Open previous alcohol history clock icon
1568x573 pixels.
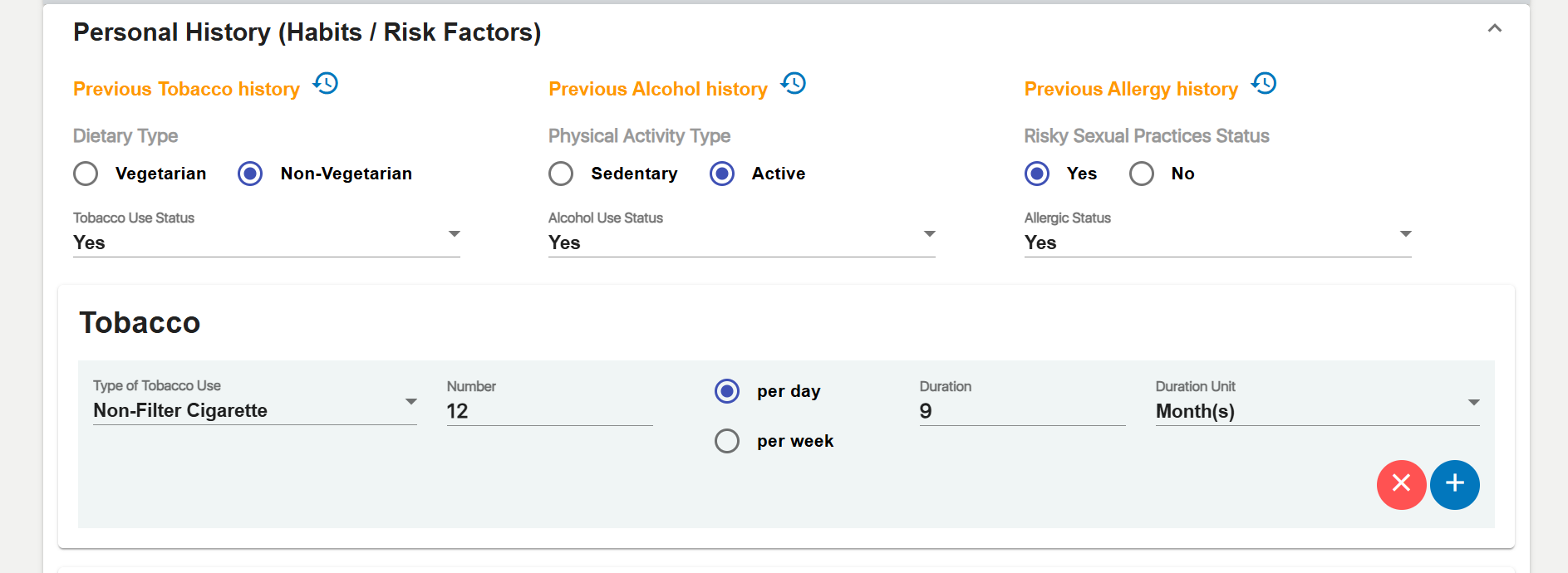(x=794, y=84)
